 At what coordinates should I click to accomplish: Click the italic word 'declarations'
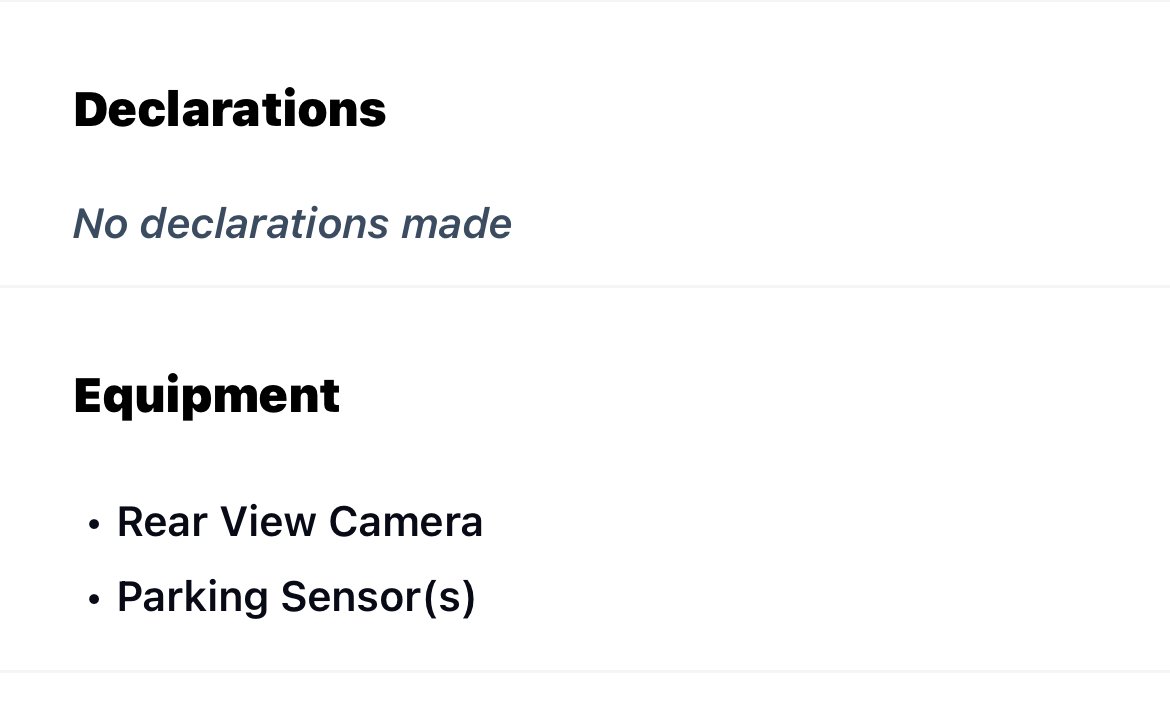coord(264,224)
